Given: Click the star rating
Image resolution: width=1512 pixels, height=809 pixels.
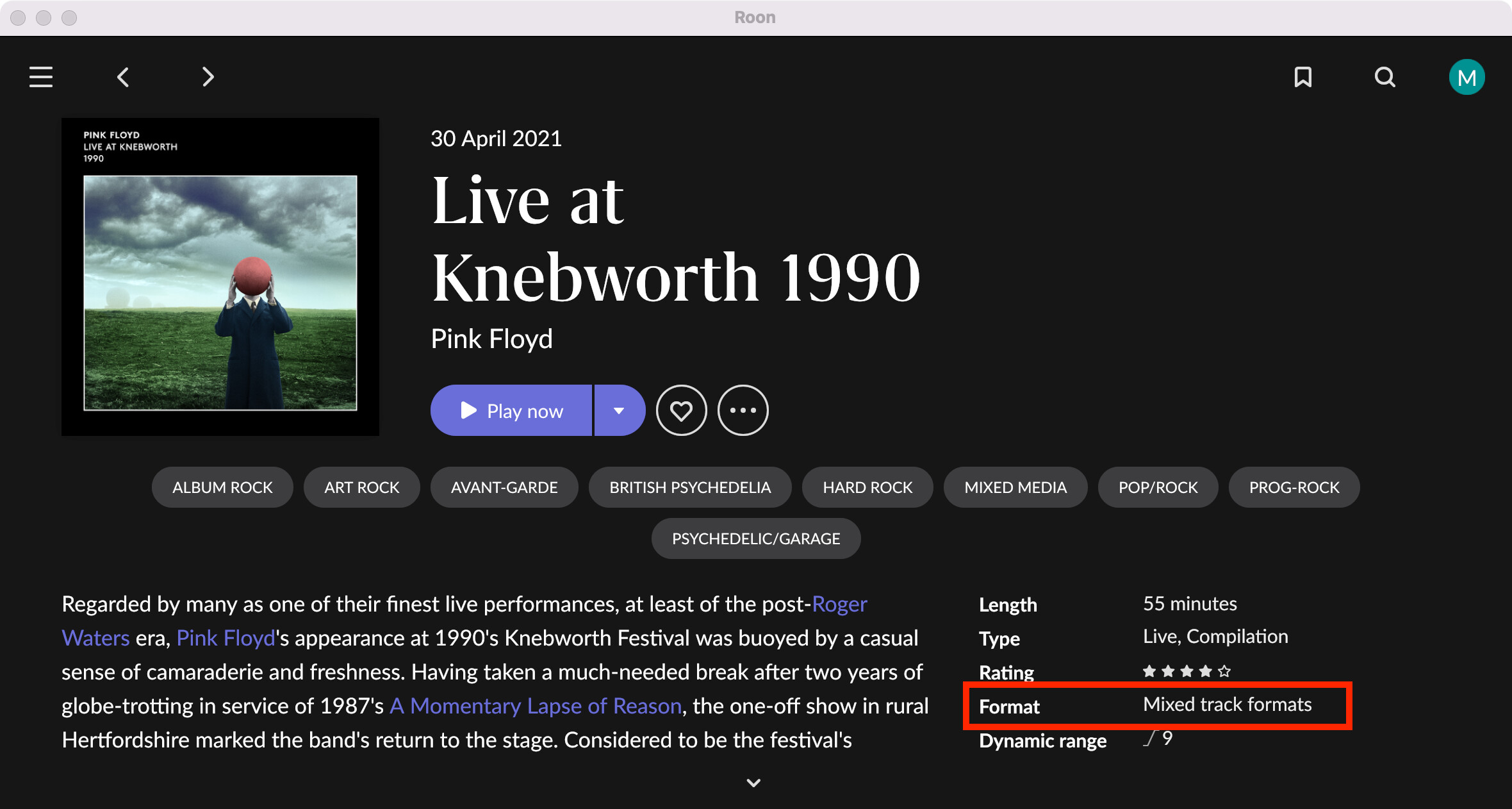Looking at the screenshot, I should pos(1187,671).
